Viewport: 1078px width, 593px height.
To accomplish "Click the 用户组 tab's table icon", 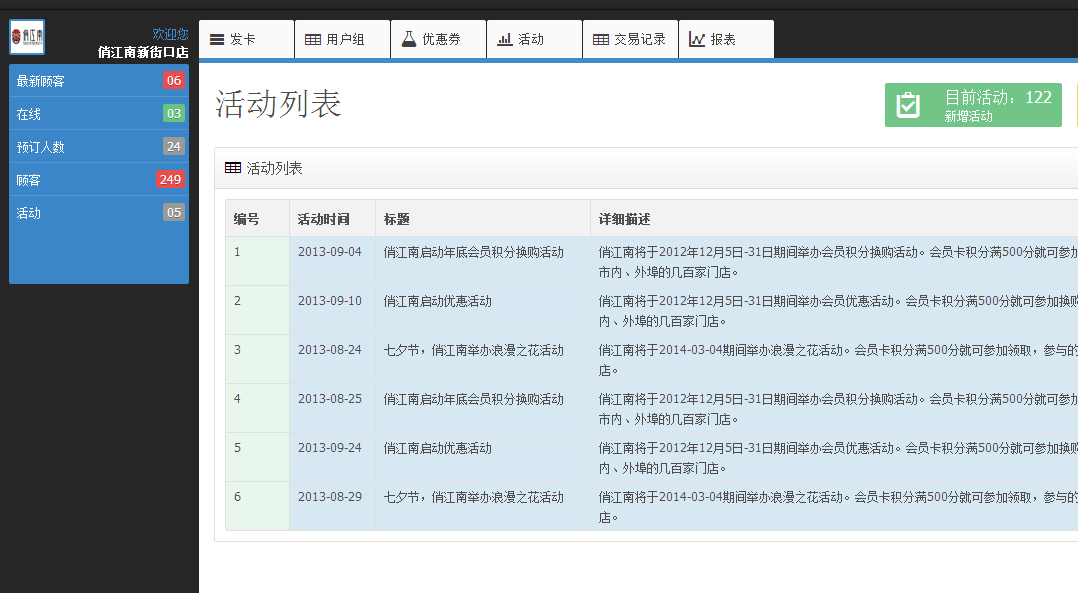I will [x=313, y=40].
